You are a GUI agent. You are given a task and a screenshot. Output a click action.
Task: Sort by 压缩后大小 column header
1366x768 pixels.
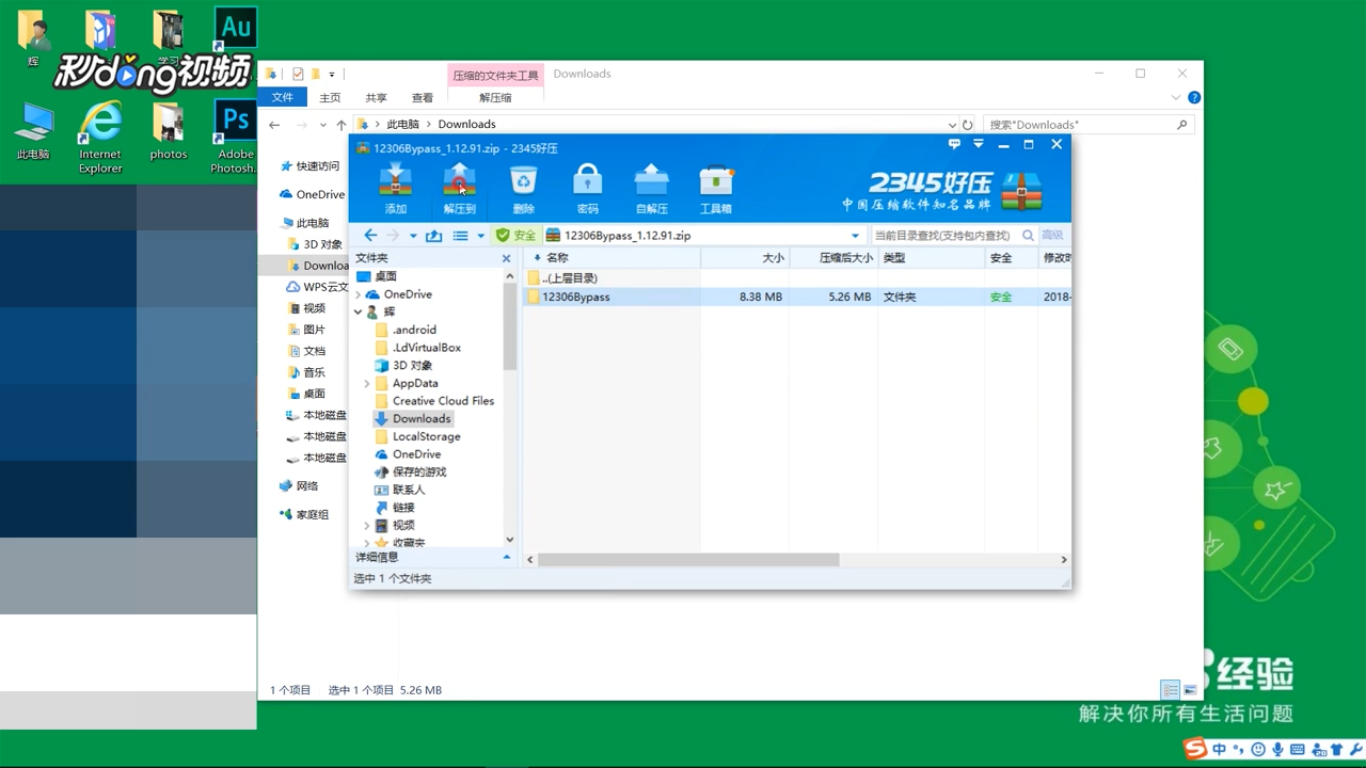tap(834, 258)
